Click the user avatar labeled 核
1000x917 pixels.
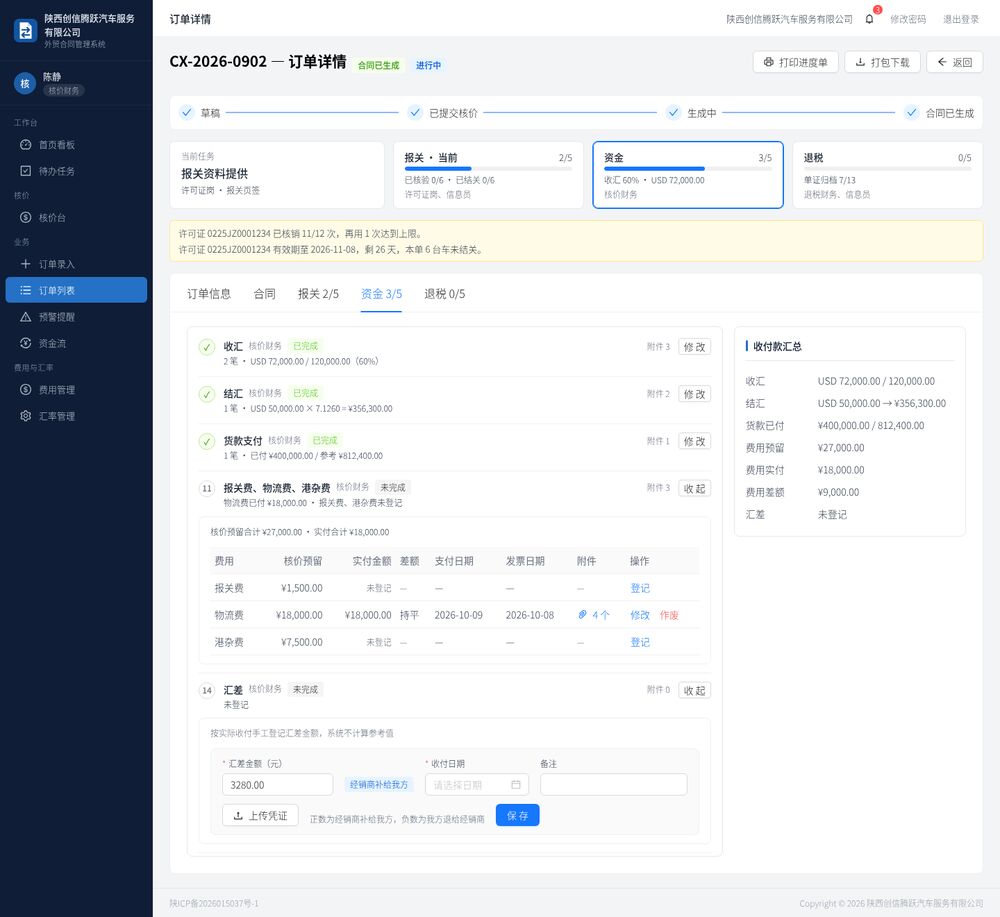tap(25, 84)
